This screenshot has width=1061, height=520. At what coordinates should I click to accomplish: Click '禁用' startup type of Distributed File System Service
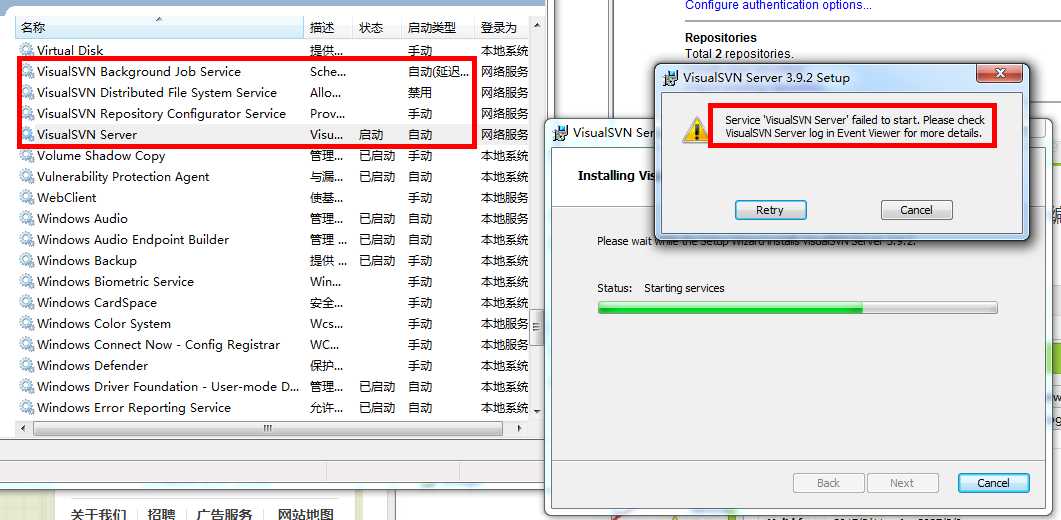(420, 92)
